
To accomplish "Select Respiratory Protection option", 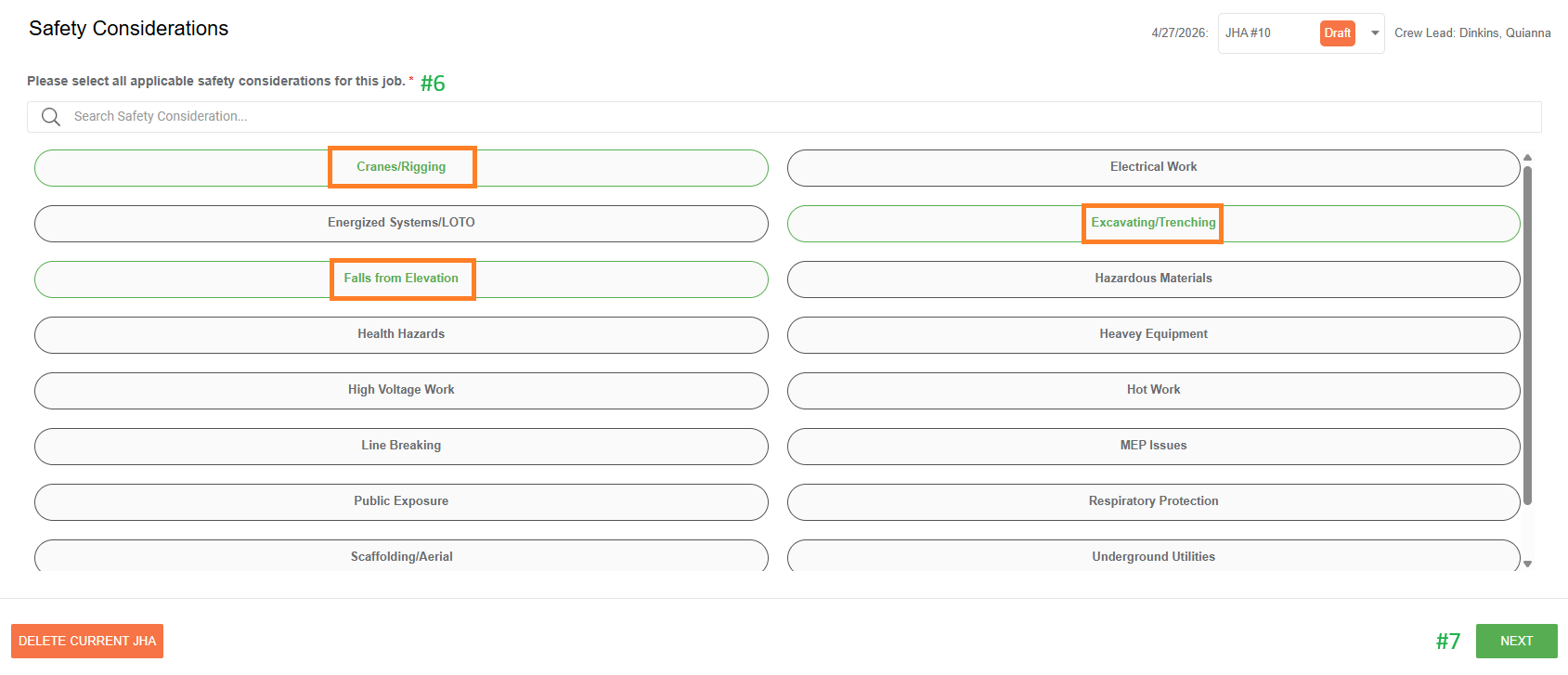I will (1153, 502).
